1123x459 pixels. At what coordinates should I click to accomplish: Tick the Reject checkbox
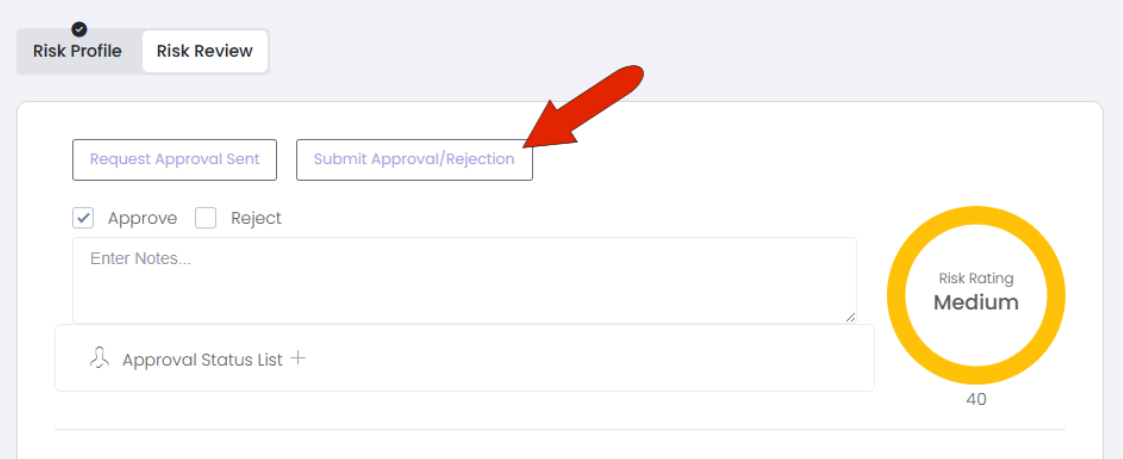pyautogui.click(x=206, y=218)
